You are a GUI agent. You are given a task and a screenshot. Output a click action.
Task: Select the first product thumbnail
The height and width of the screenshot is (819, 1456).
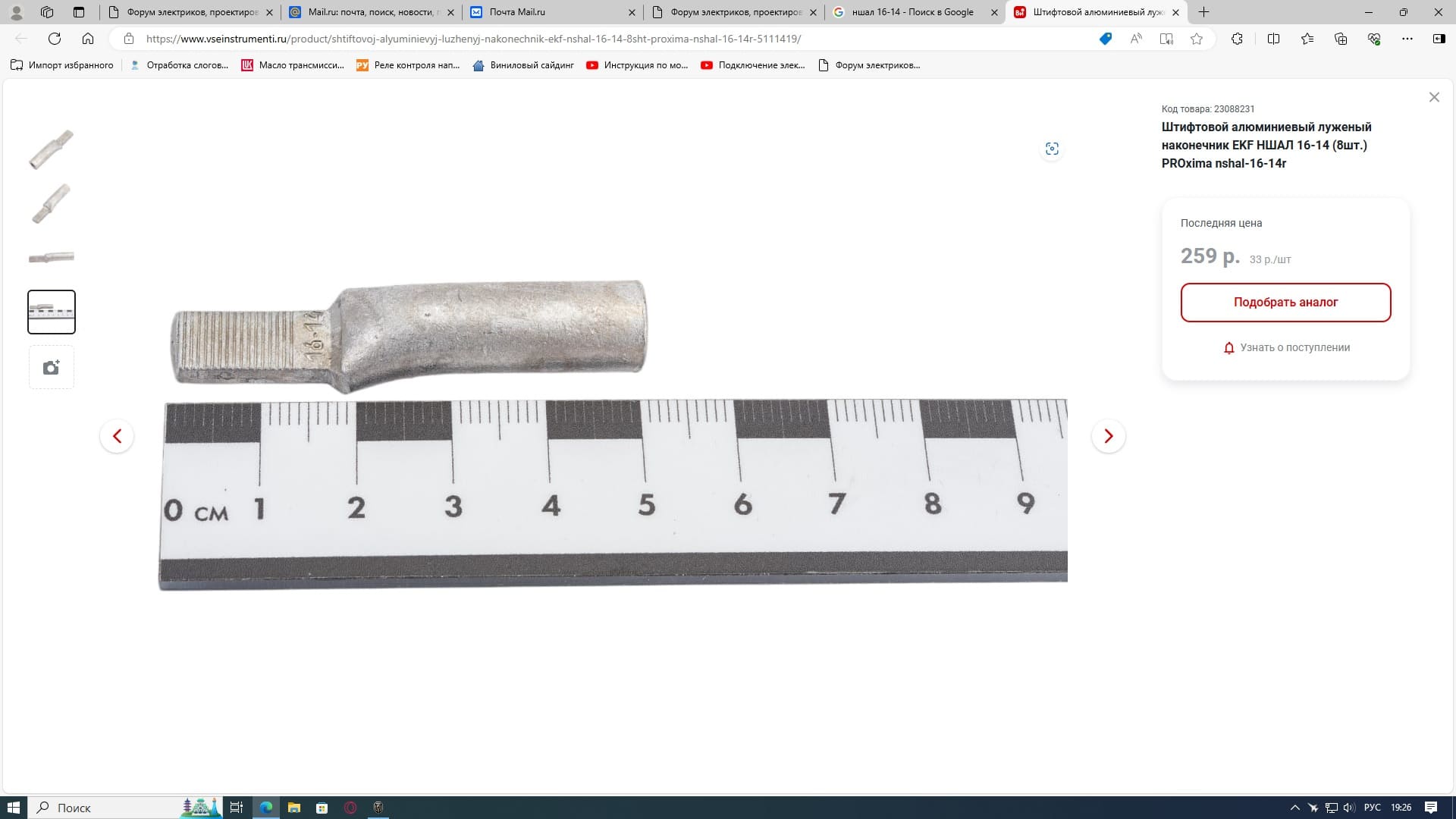[52, 149]
